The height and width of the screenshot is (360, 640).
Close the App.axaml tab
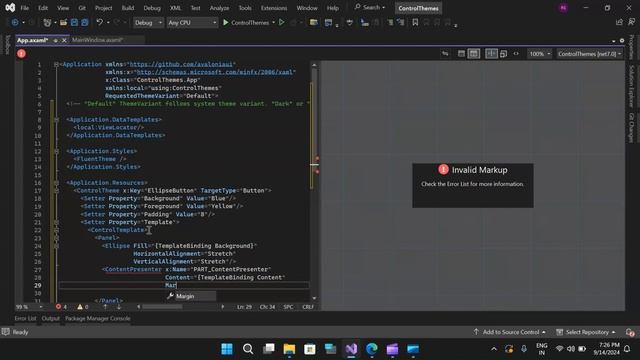pos(64,40)
